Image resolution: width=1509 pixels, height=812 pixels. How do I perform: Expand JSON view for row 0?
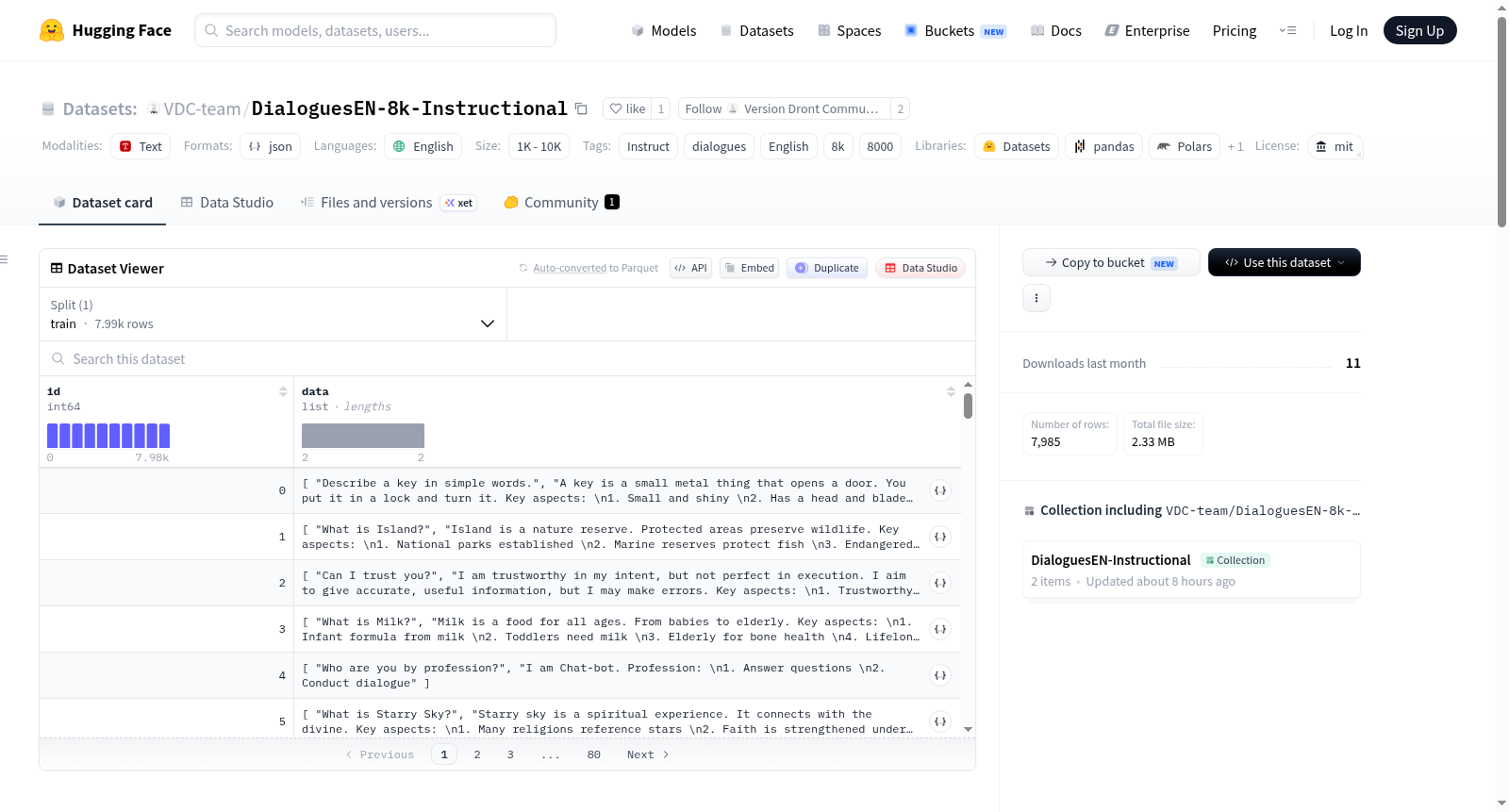point(940,490)
